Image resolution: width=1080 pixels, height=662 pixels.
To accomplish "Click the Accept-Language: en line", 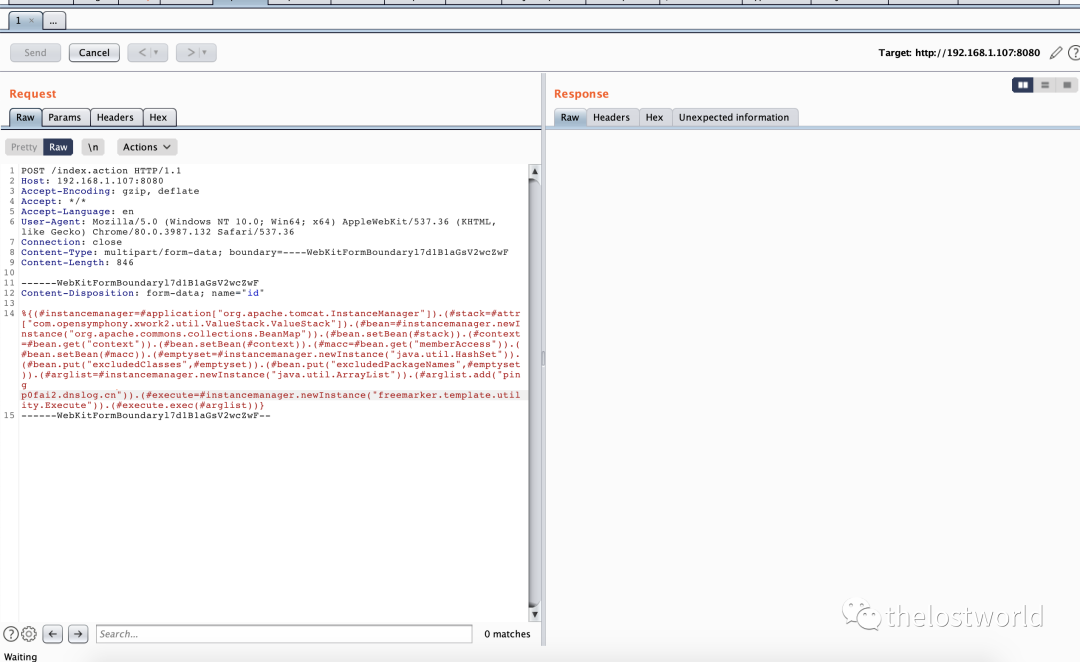I will (x=77, y=211).
